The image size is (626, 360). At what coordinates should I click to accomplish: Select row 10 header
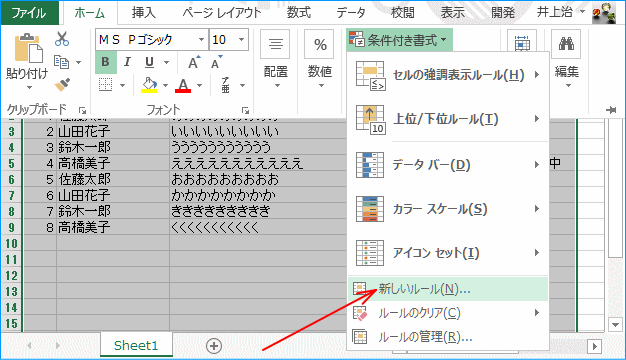point(12,243)
